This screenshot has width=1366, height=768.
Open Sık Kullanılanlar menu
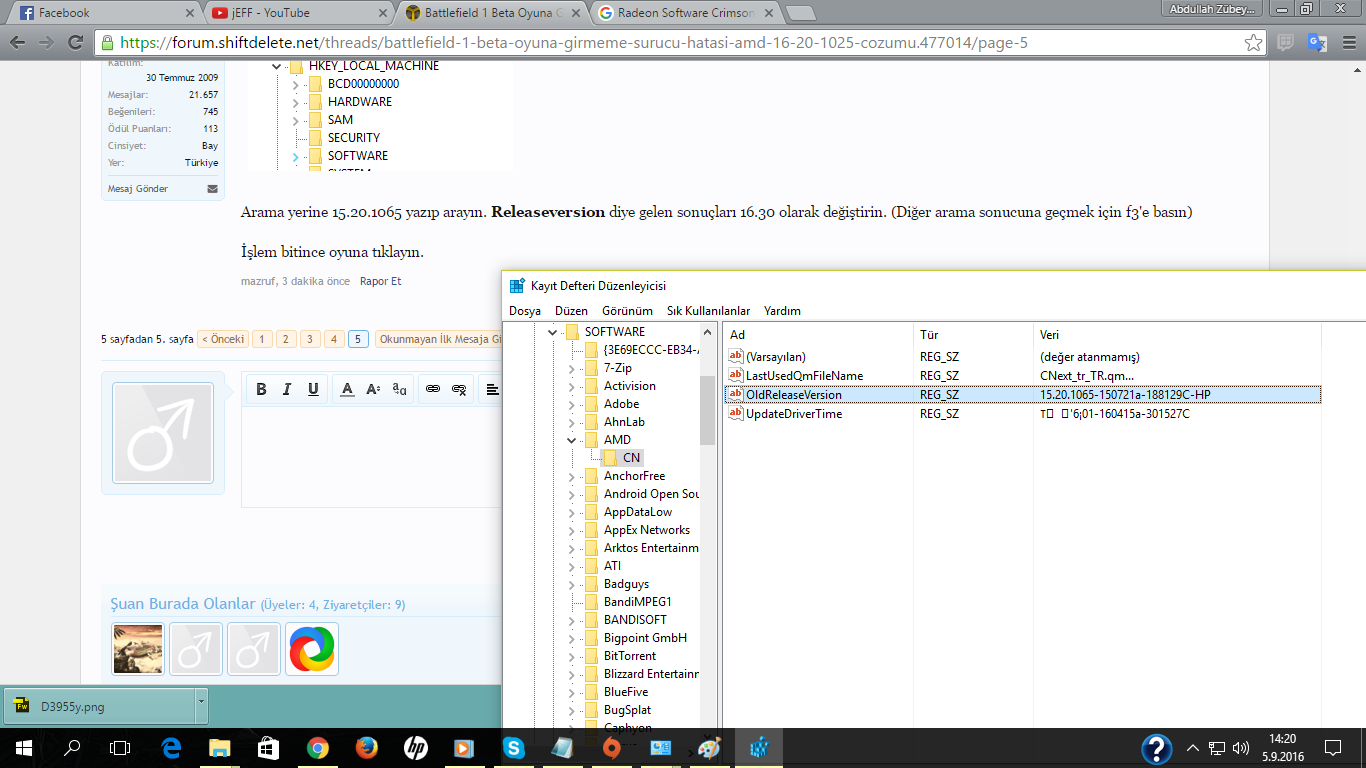tap(708, 311)
